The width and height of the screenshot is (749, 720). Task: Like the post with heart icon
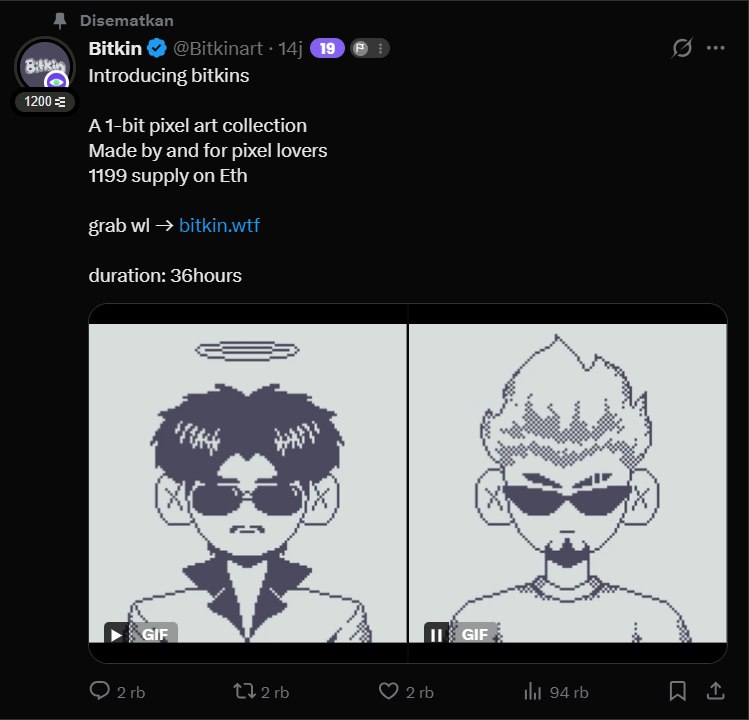pyautogui.click(x=388, y=691)
